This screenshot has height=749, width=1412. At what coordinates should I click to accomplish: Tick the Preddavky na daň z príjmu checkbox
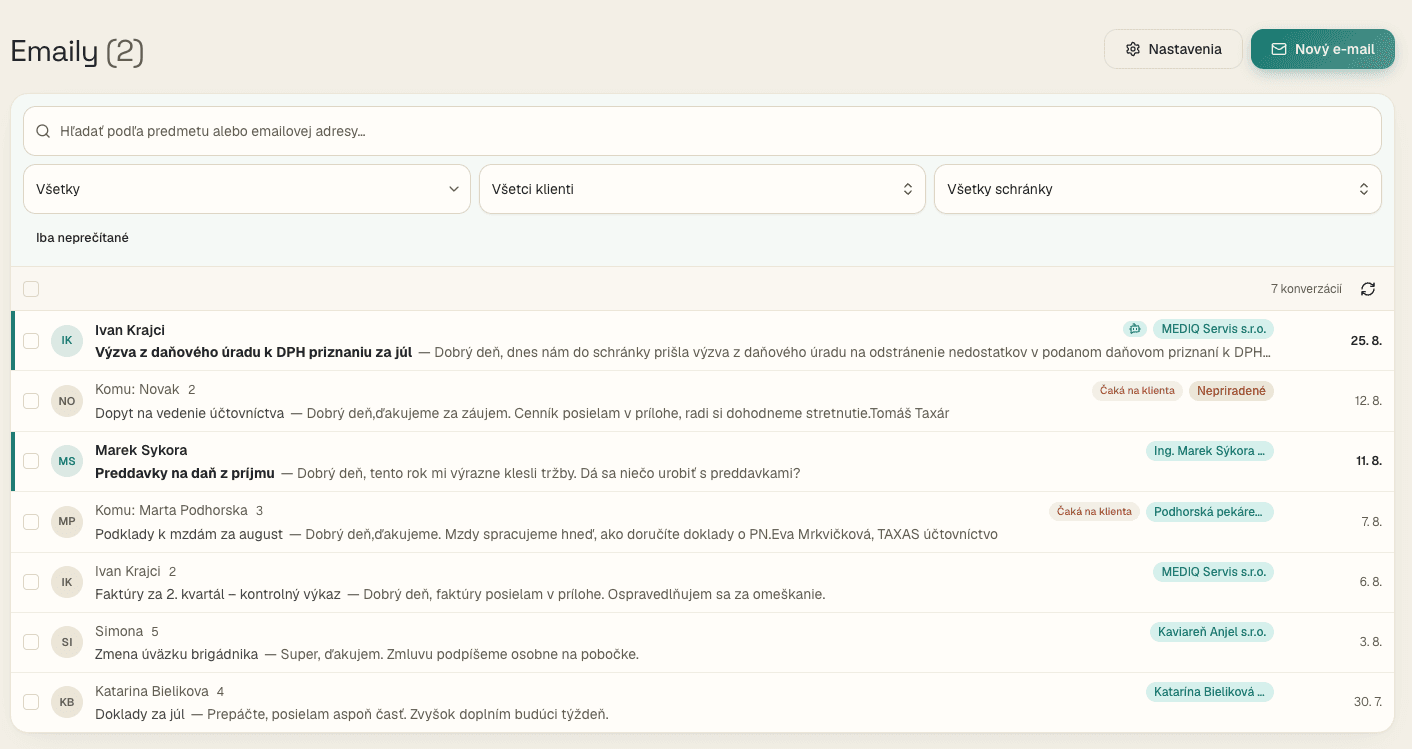31,461
